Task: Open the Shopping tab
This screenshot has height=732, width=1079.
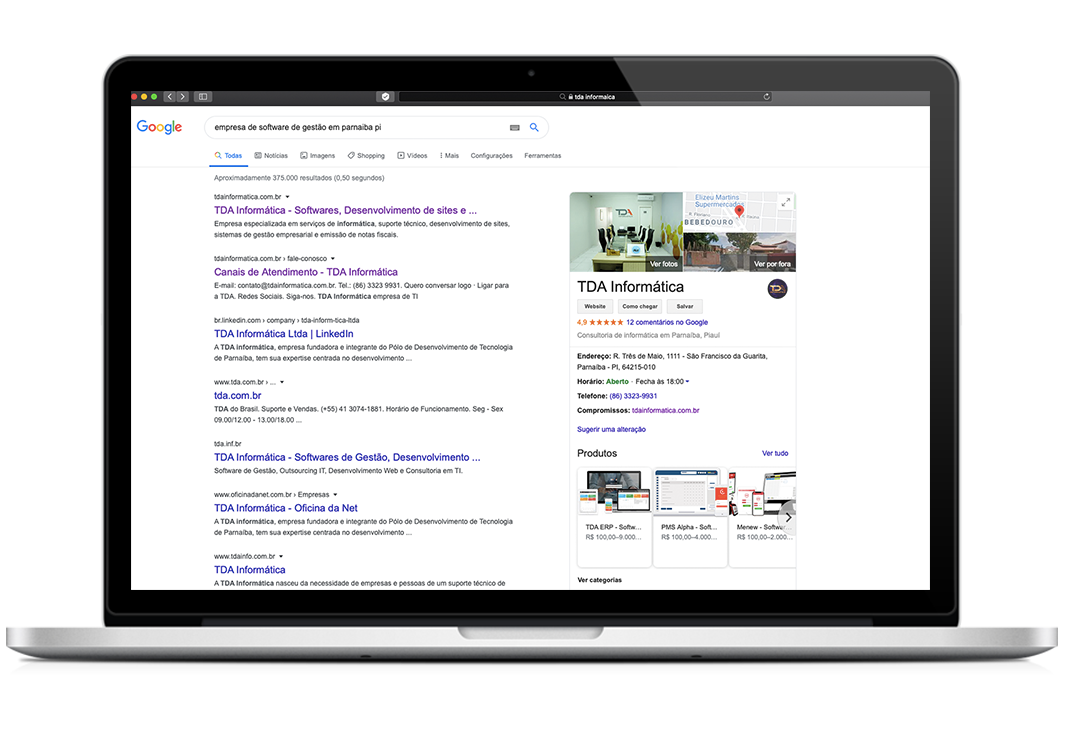Action: (x=366, y=155)
